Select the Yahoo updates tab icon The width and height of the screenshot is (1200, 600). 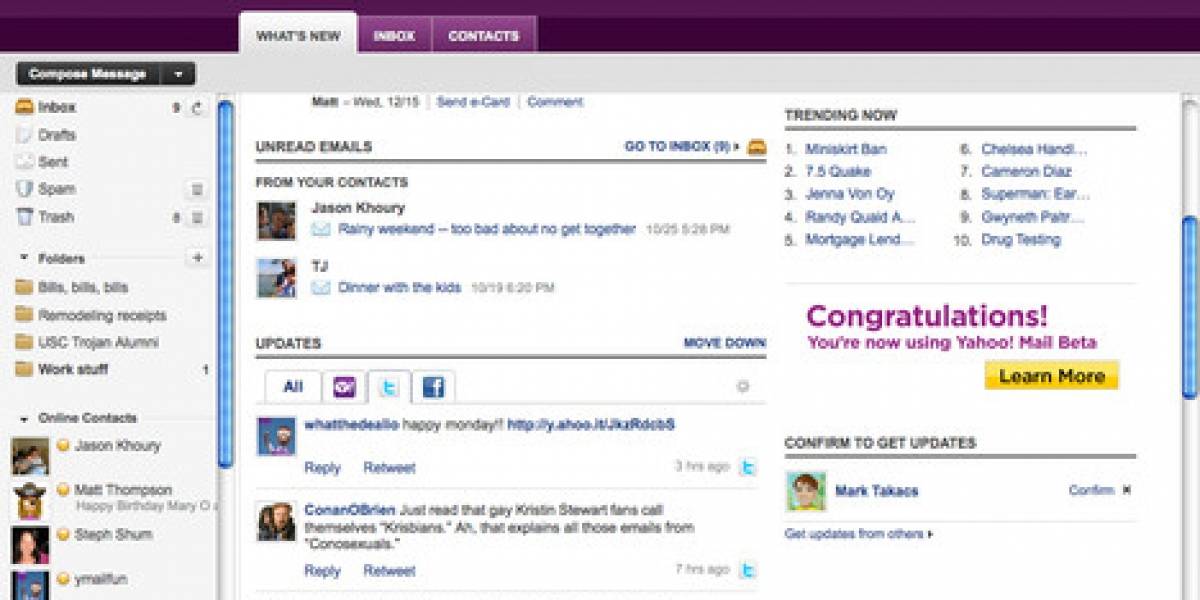[345, 387]
